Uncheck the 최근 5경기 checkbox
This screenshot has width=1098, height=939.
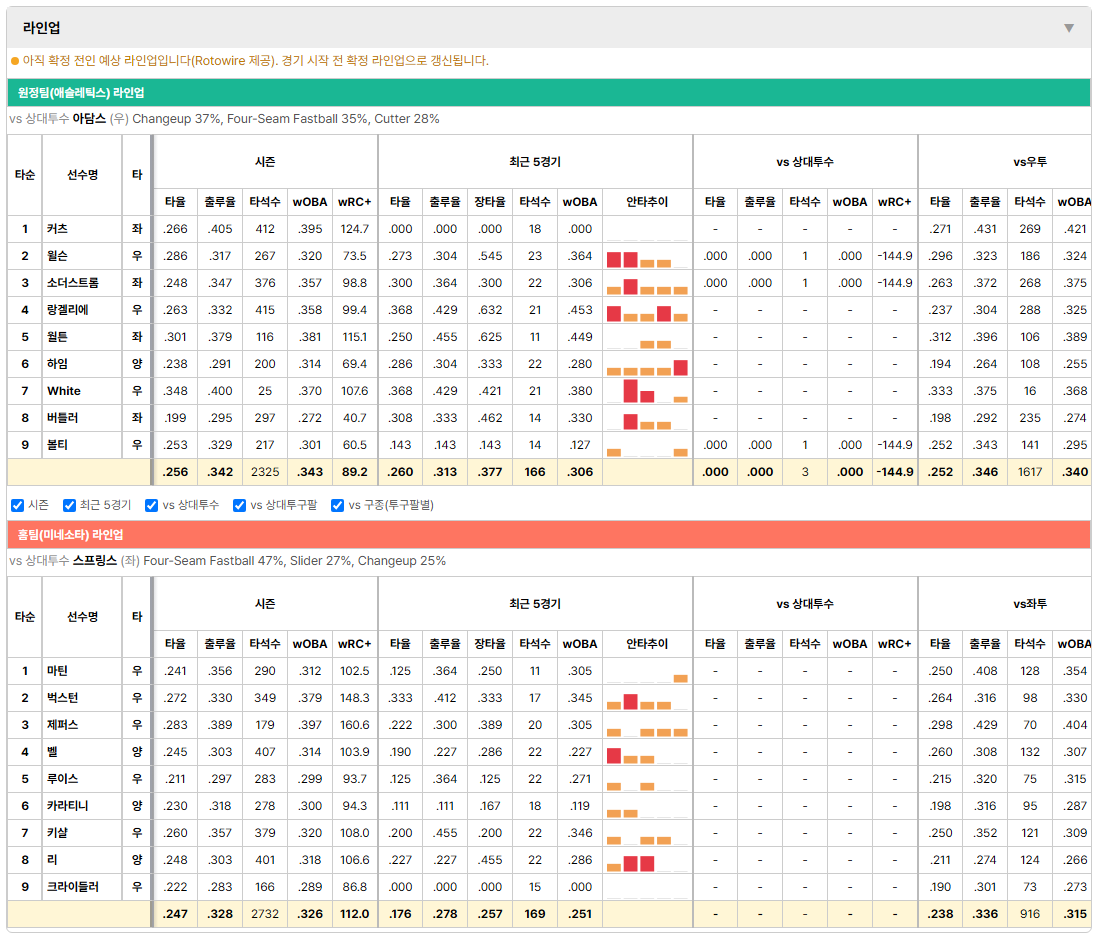point(69,506)
